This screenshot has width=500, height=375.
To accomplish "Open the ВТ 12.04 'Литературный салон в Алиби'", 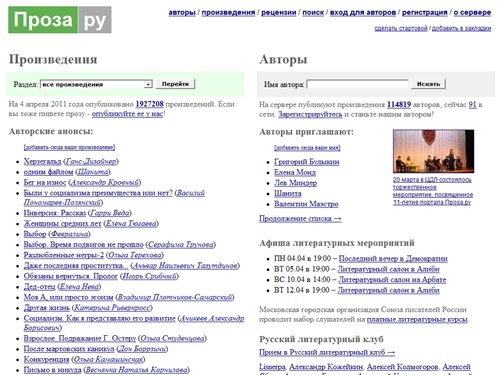I will [388, 290].
